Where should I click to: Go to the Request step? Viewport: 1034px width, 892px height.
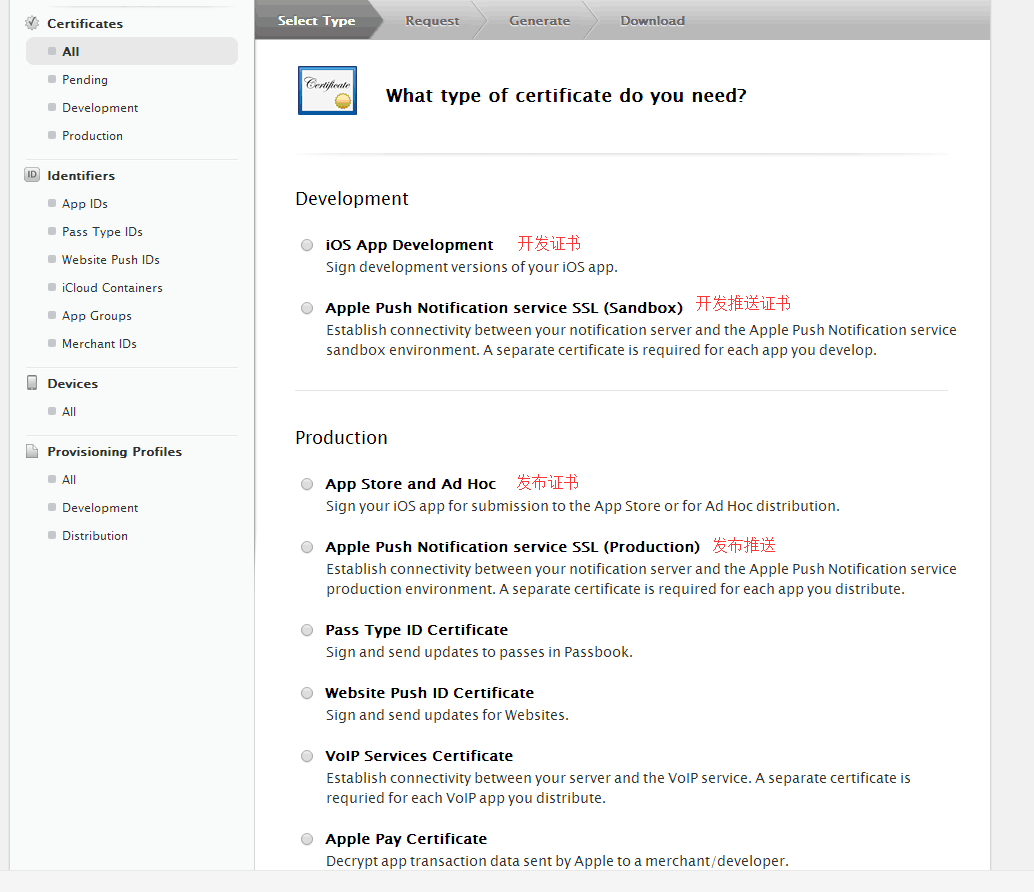coord(432,20)
